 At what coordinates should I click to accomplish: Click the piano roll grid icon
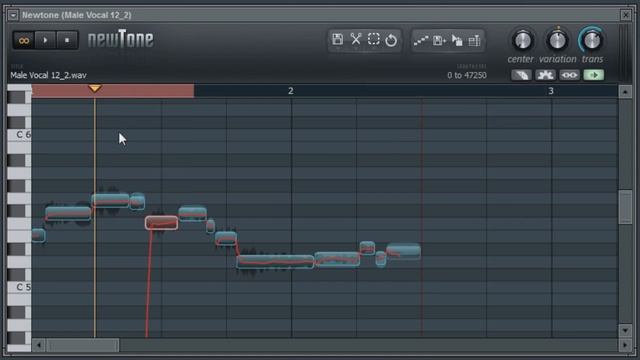pyautogui.click(x=474, y=40)
